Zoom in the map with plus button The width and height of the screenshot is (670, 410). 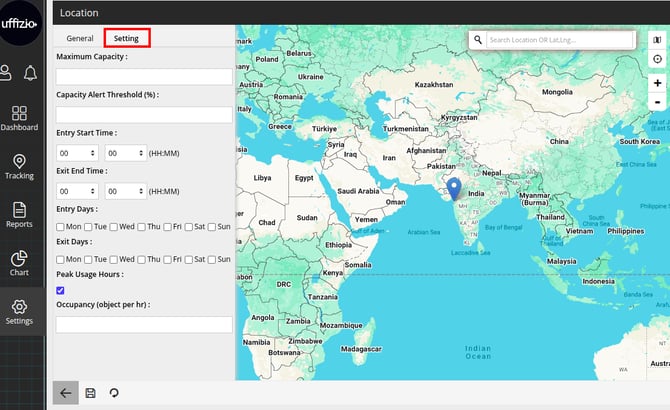[x=657, y=83]
